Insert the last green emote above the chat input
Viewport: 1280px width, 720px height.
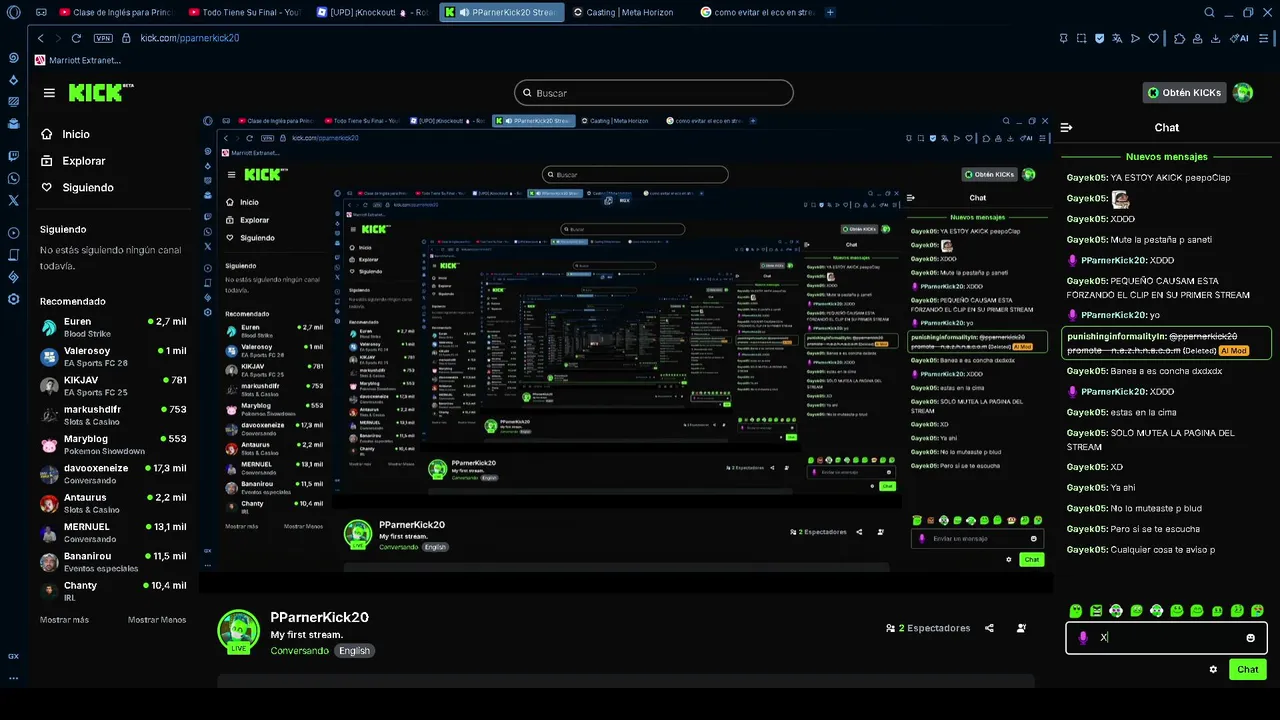[1257, 610]
